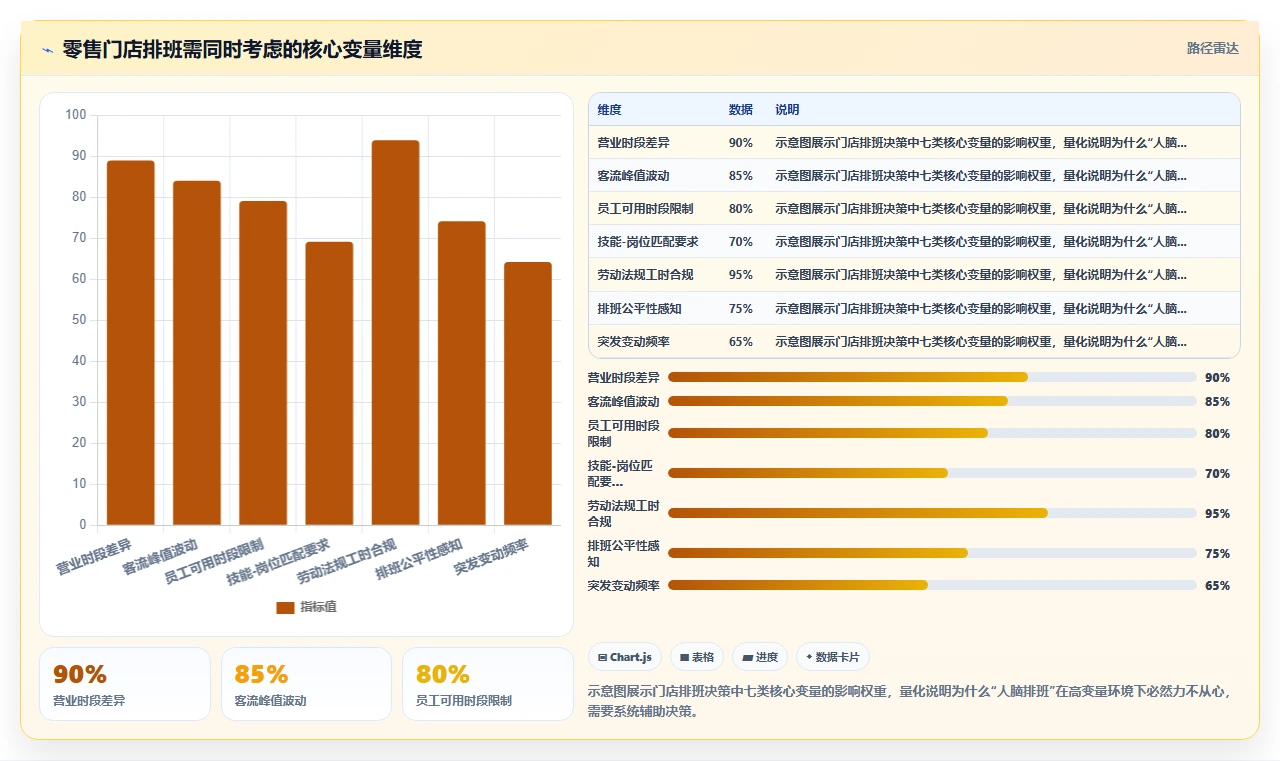Click the 排班公平性感知 progress bar
The image size is (1280, 761).
click(x=932, y=553)
